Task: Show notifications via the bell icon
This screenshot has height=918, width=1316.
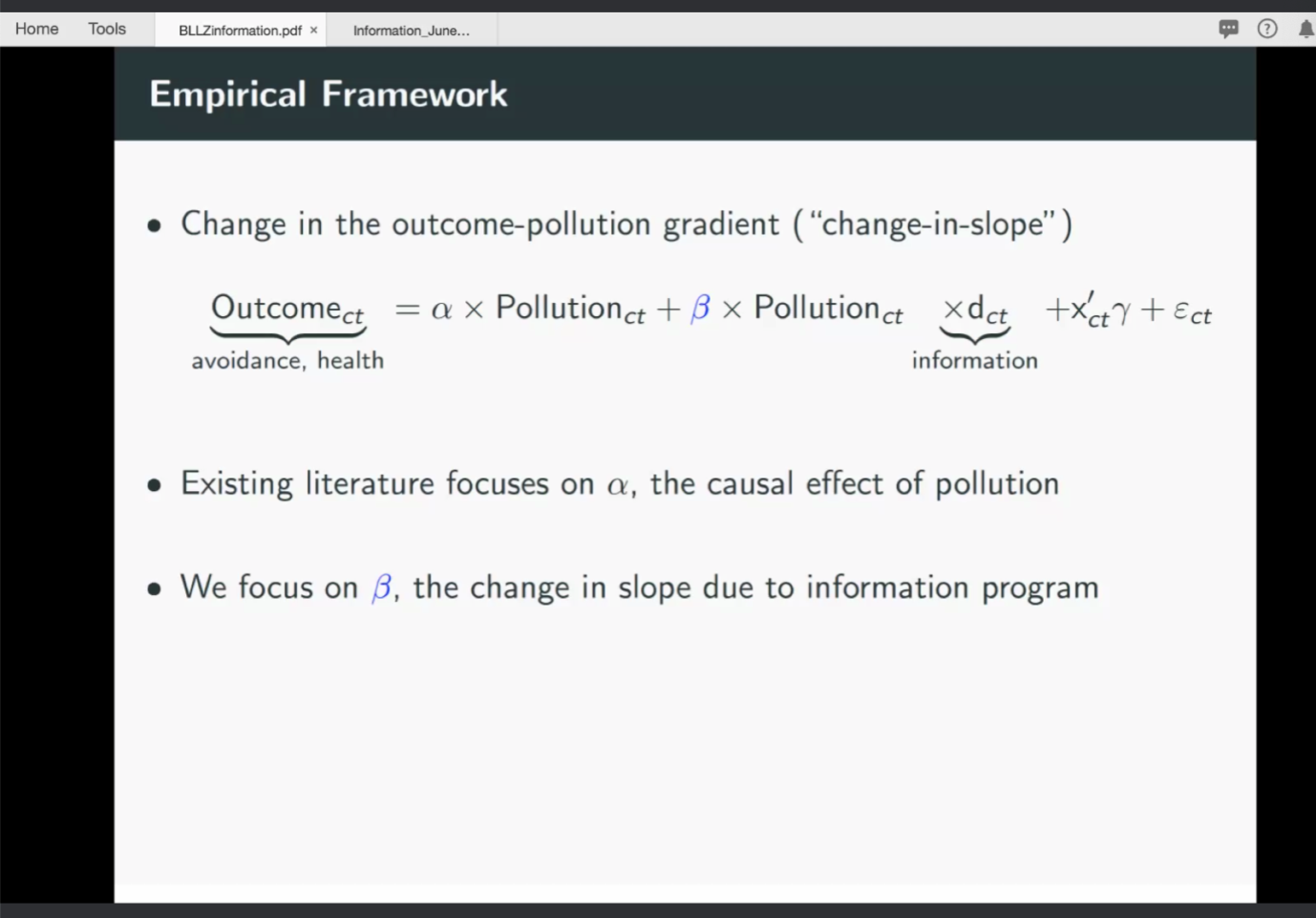Action: pos(1305,29)
